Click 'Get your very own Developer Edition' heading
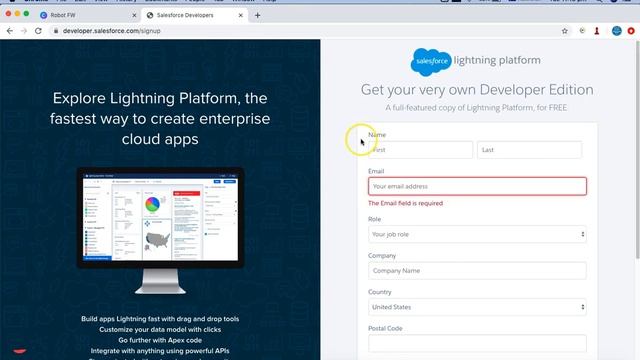 pyautogui.click(x=477, y=90)
